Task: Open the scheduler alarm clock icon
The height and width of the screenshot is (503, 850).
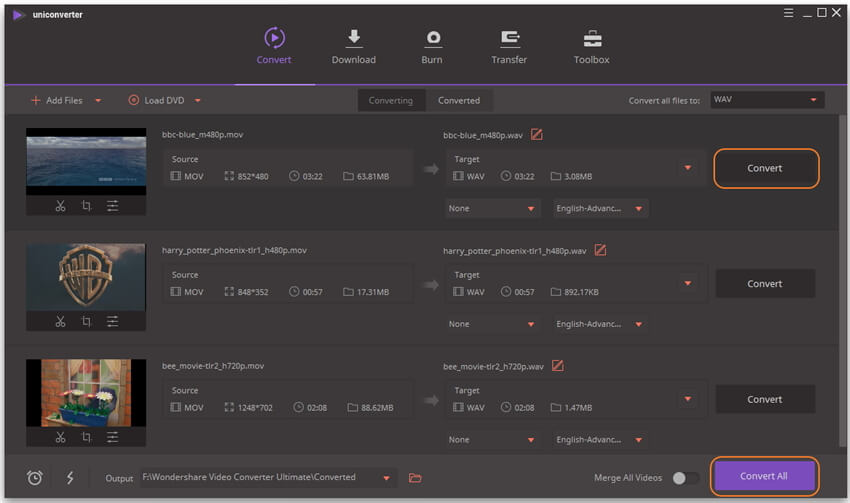Action: [x=35, y=478]
